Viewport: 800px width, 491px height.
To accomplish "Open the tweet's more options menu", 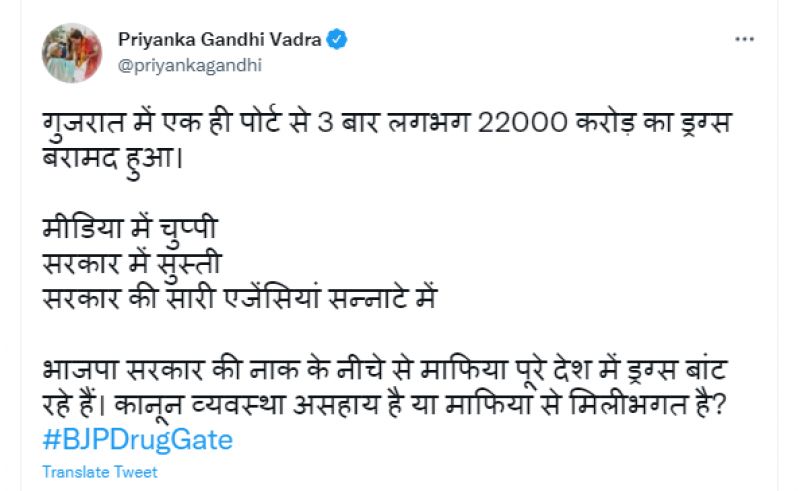I will point(745,40).
